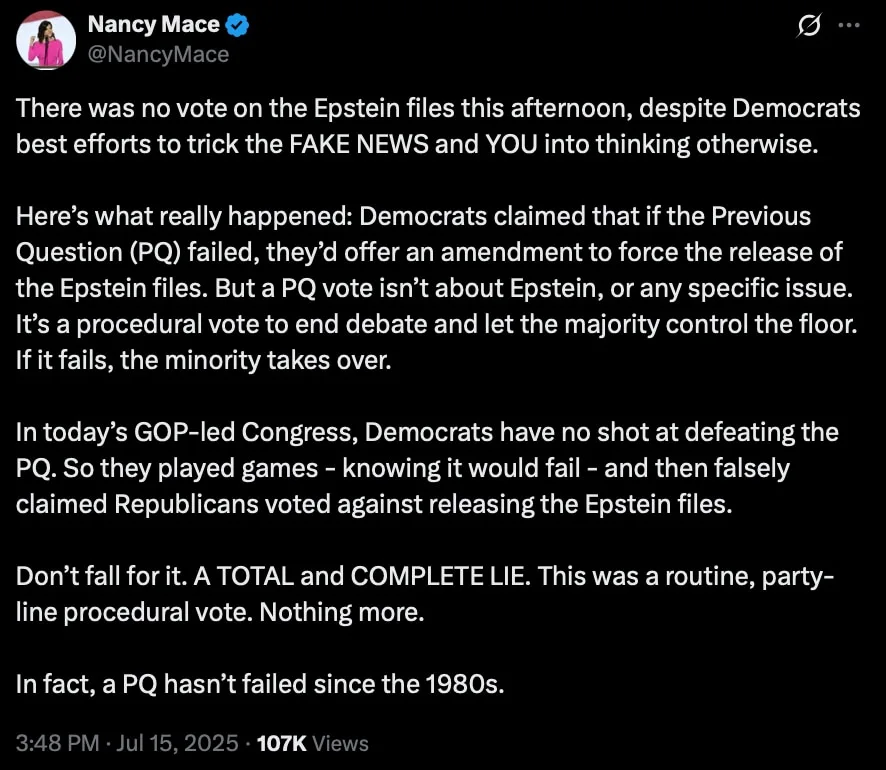Click the Nancy Mace display name
This screenshot has height=770, width=886.
pos(151,25)
